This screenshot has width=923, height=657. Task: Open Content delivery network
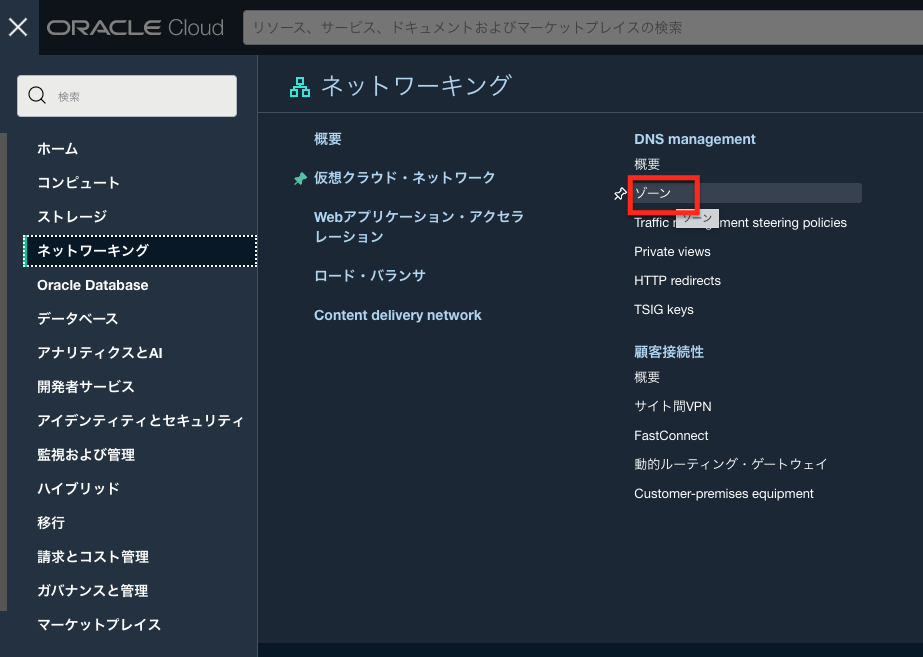[398, 314]
